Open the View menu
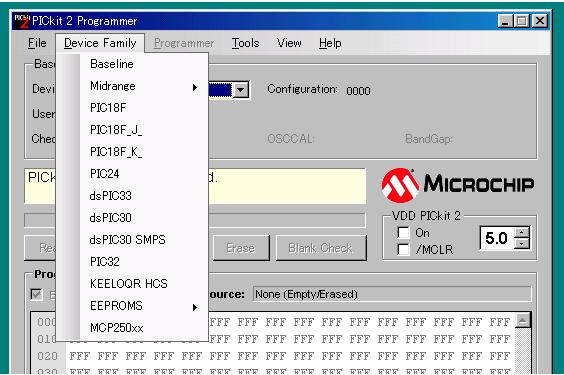The width and height of the screenshot is (564, 375). [289, 43]
